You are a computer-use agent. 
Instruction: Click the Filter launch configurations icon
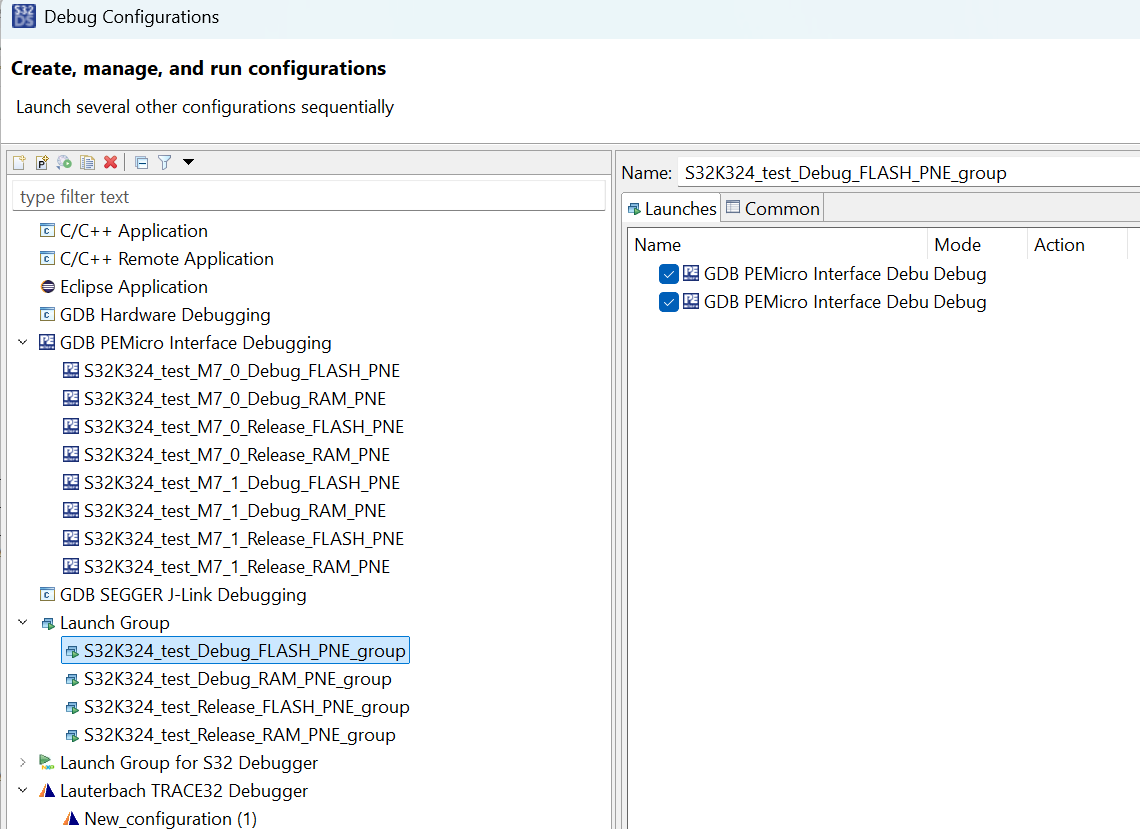point(165,162)
